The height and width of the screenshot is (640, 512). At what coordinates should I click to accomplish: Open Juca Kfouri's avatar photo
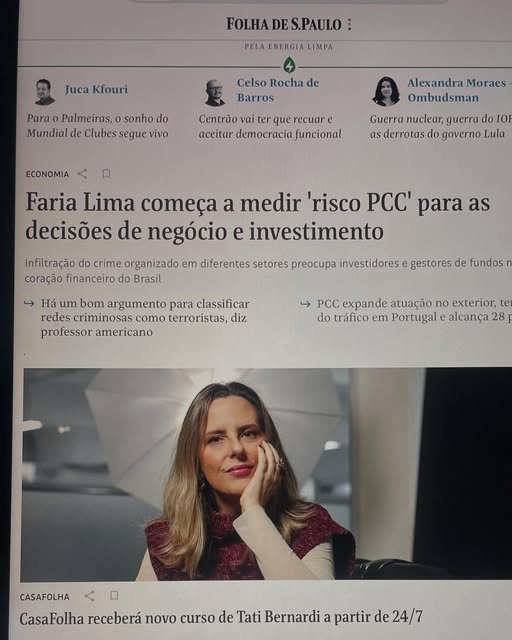click(x=44, y=92)
